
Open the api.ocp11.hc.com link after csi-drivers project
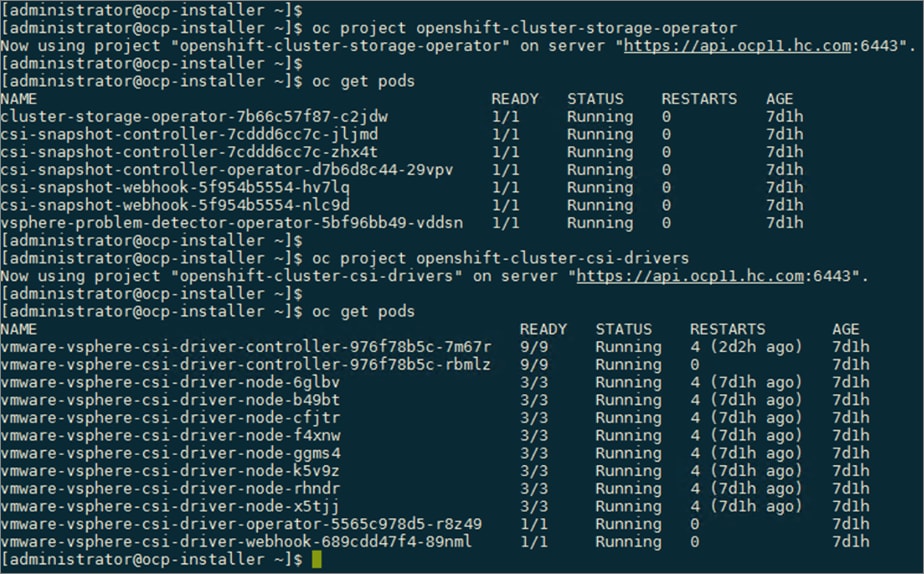click(x=690, y=276)
